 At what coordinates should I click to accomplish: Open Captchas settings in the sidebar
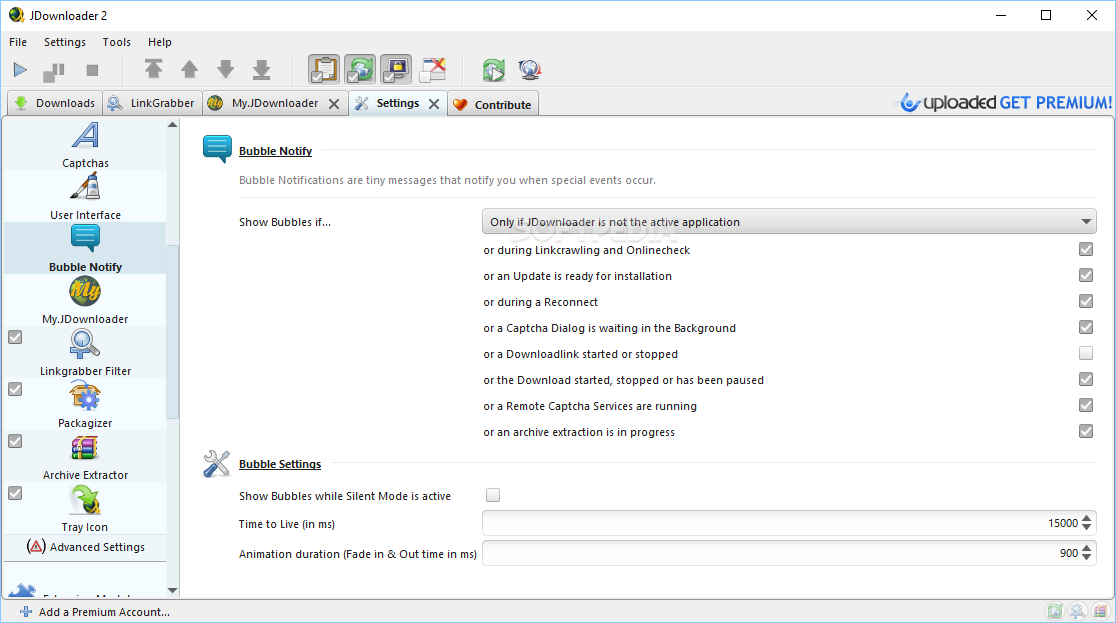point(85,145)
